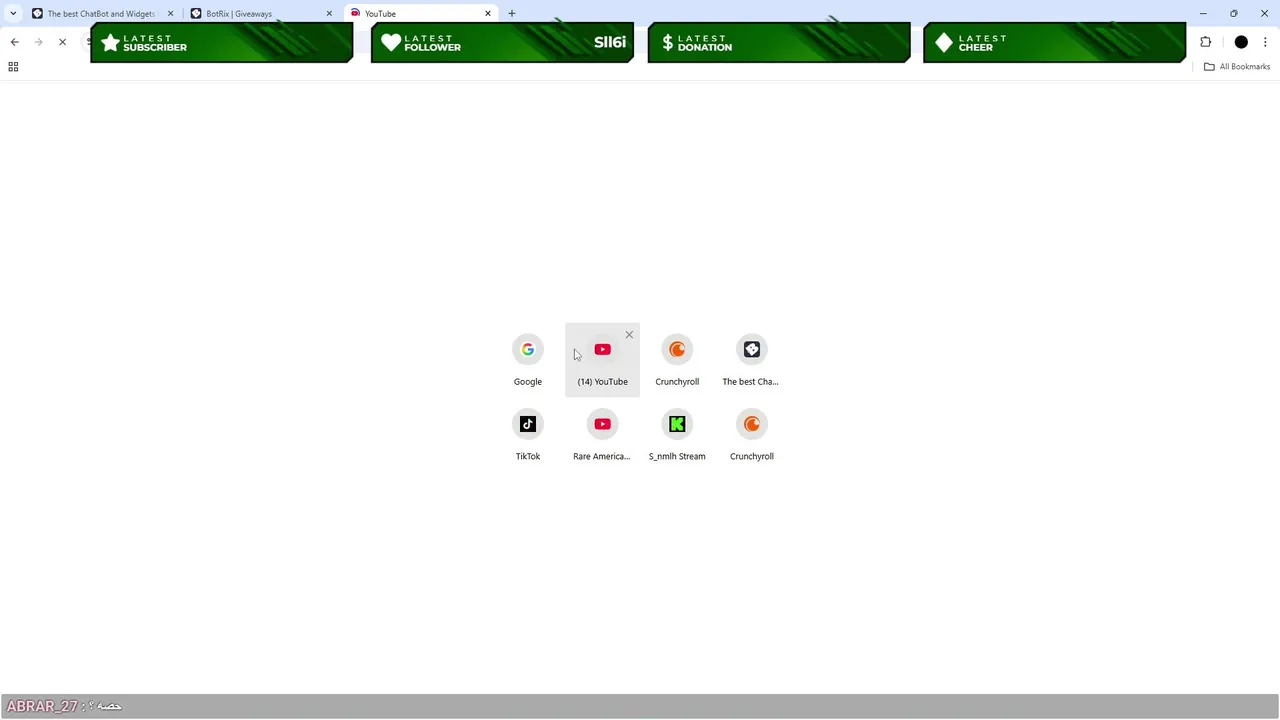Open The best Cha... shortcut tile
Viewport: 1280px width, 720px height.
(751, 360)
